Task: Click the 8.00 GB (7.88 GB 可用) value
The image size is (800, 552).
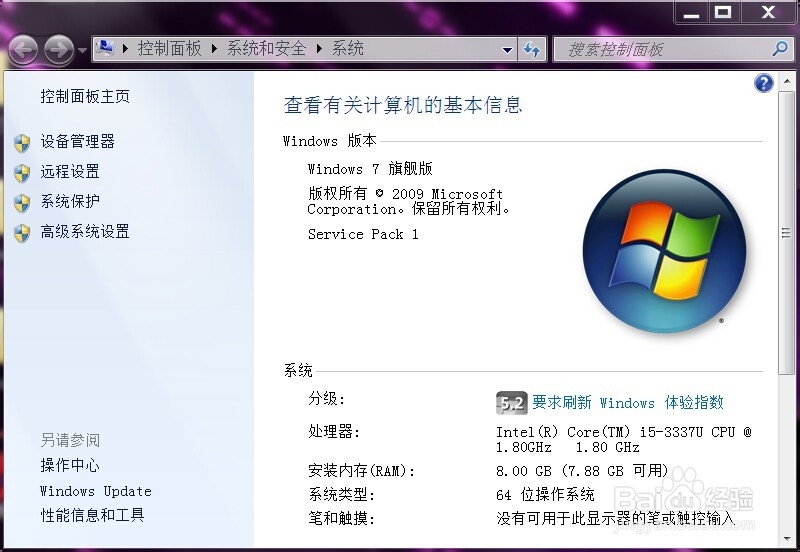Action: (x=582, y=471)
